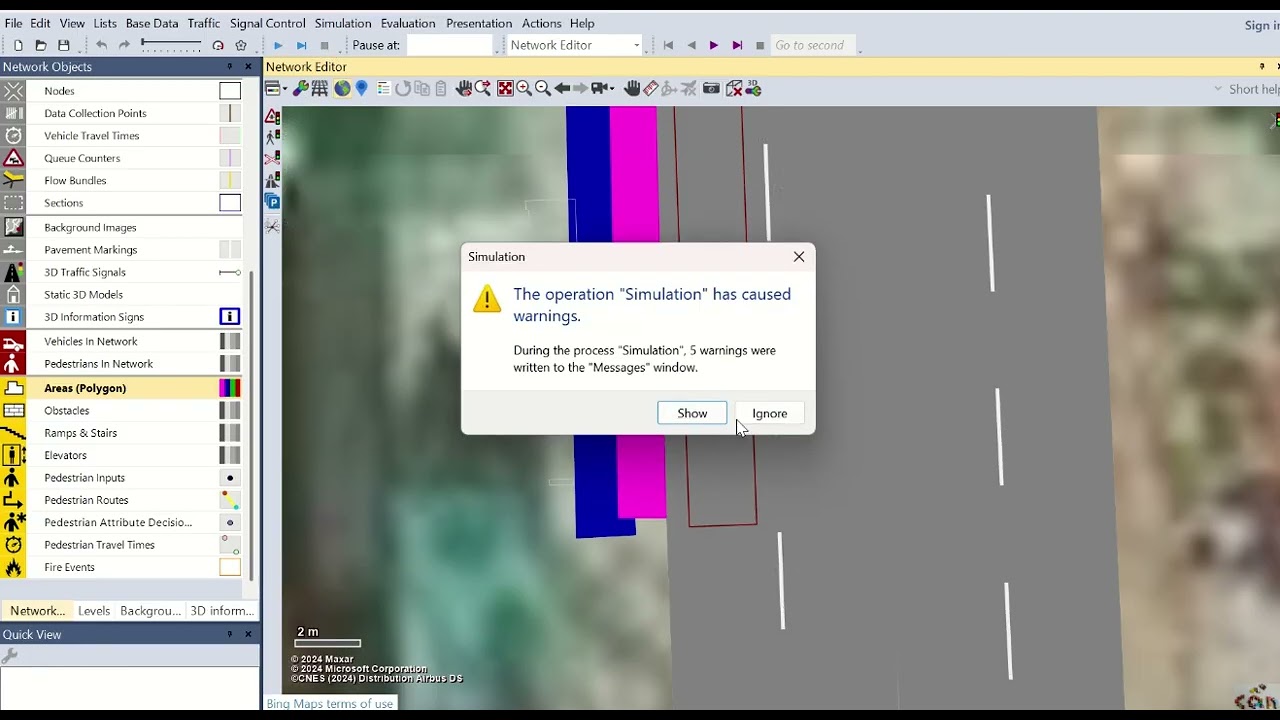Screen dimensions: 1280x720
Task: Click the Nodes graphic swatch
Action: point(230,91)
